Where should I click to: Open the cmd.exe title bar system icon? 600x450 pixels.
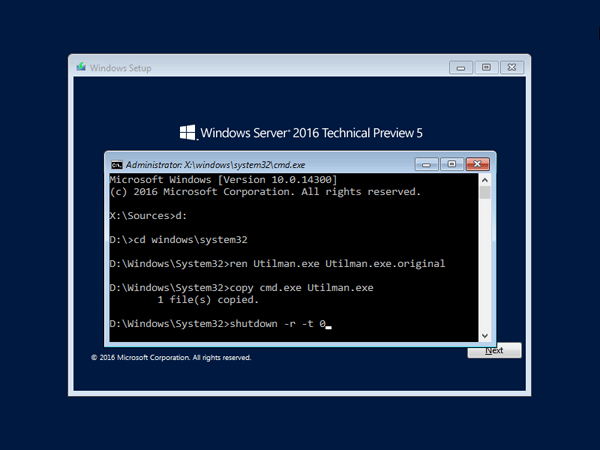pyautogui.click(x=117, y=165)
